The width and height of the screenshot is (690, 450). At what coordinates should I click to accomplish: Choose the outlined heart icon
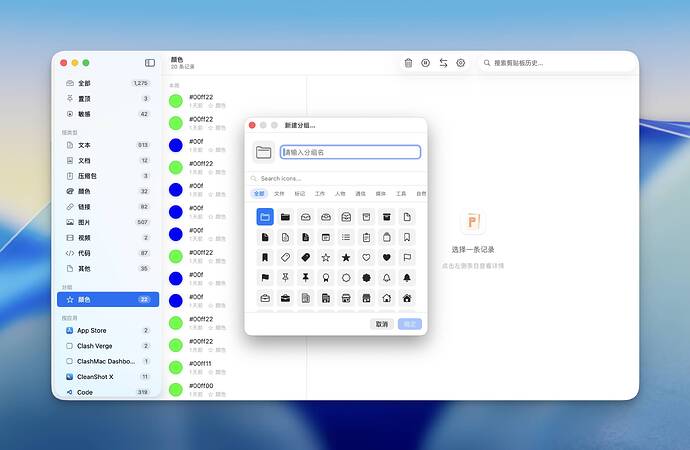tap(366, 257)
